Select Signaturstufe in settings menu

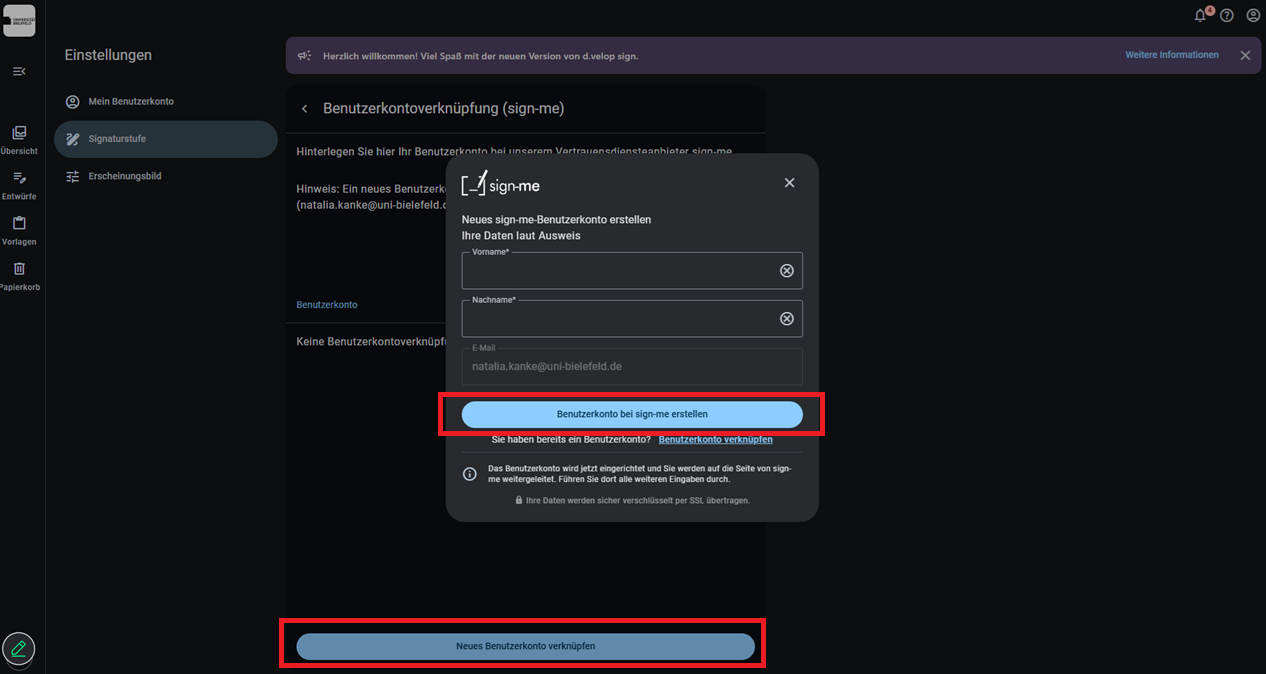tap(117, 139)
